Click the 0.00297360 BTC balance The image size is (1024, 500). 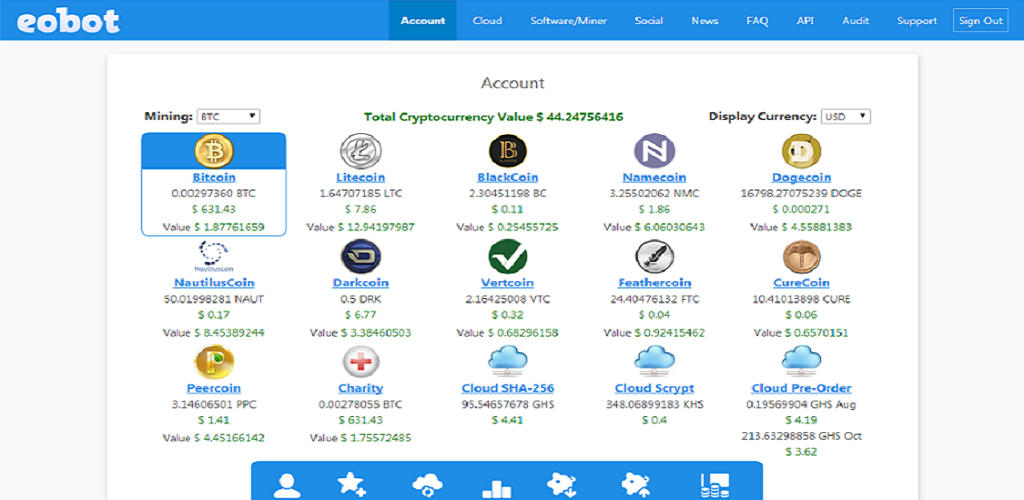(214, 193)
